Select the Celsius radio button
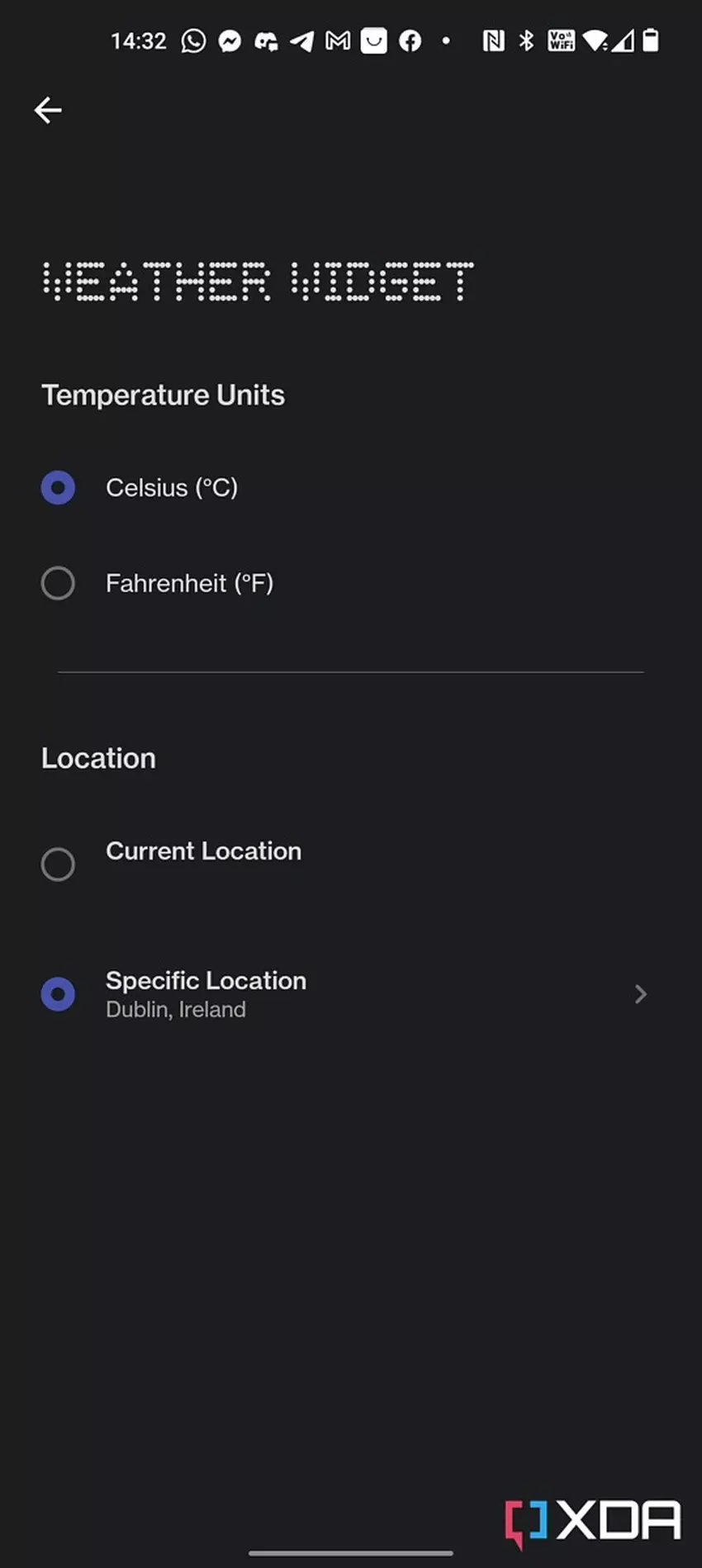 [58, 488]
